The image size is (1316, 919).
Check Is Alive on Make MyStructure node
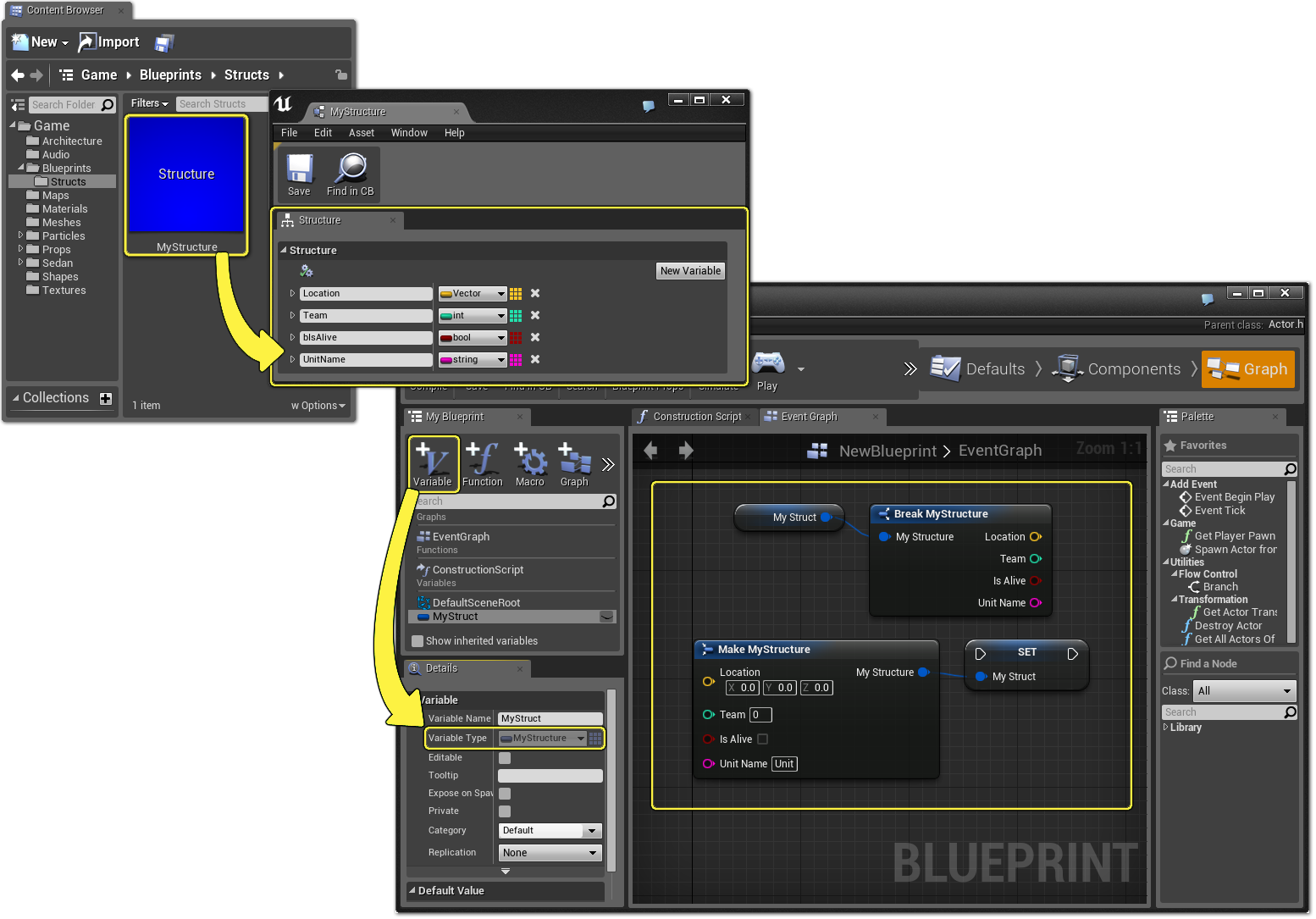[762, 739]
